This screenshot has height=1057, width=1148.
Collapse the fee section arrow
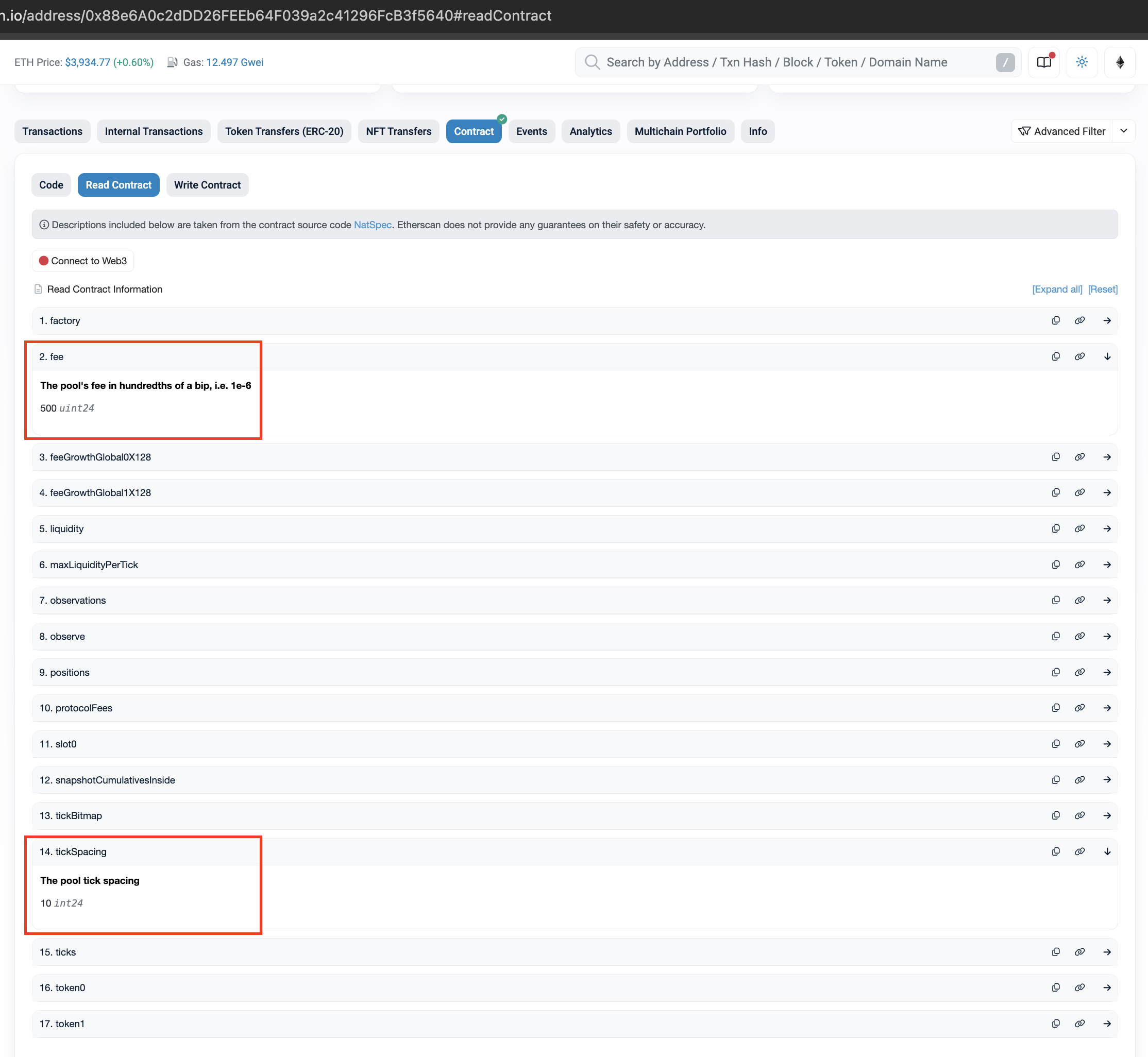point(1107,356)
